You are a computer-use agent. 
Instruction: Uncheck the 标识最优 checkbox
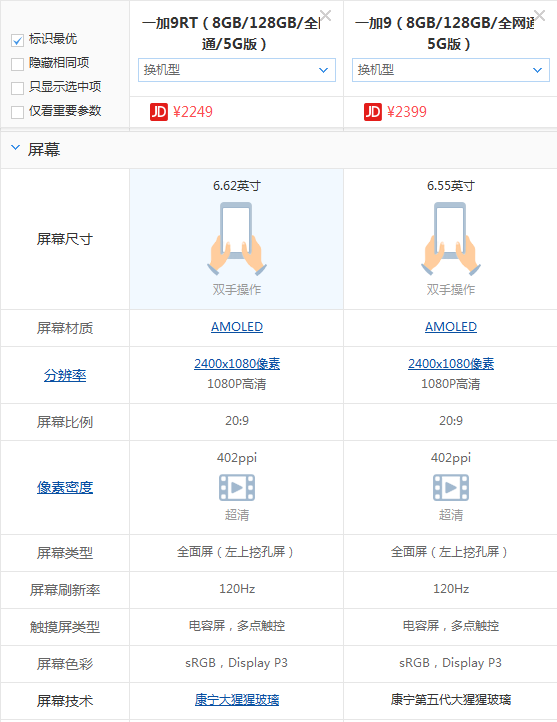tap(17, 41)
